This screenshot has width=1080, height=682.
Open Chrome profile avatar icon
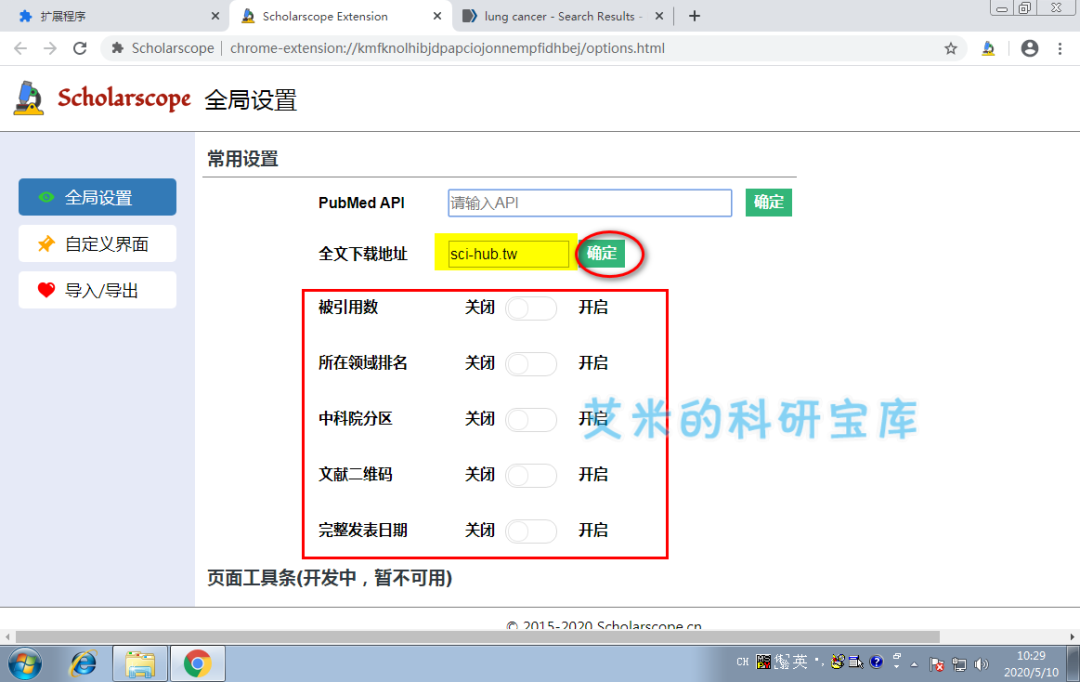(x=1029, y=47)
